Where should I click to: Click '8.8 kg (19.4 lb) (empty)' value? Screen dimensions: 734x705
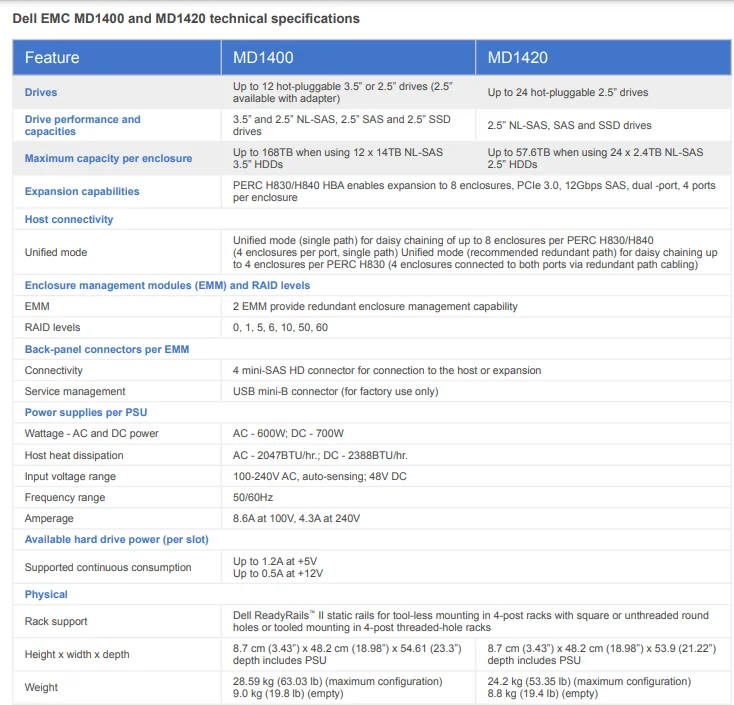543,693
